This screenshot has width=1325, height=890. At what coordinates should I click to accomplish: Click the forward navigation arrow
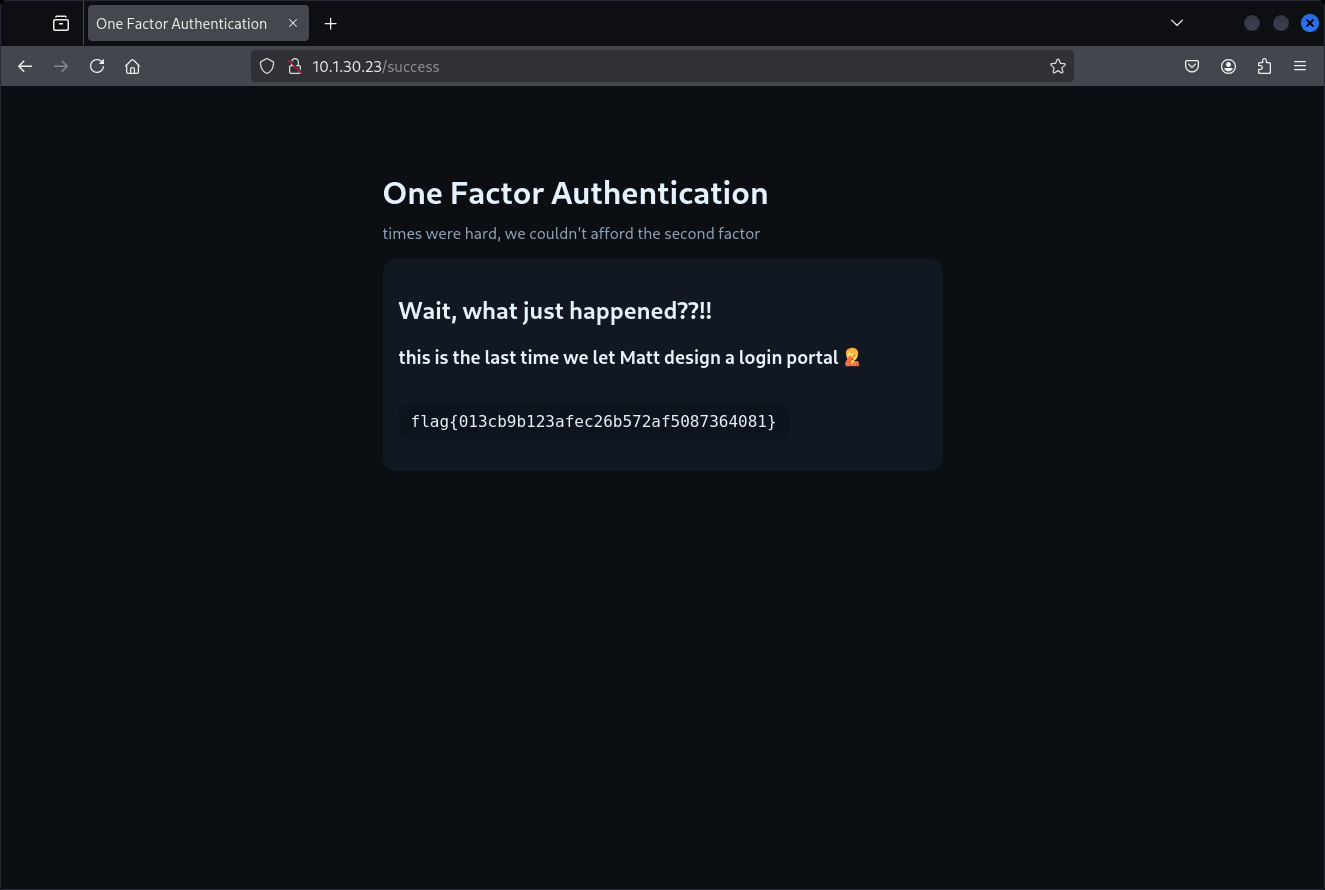pyautogui.click(x=61, y=66)
